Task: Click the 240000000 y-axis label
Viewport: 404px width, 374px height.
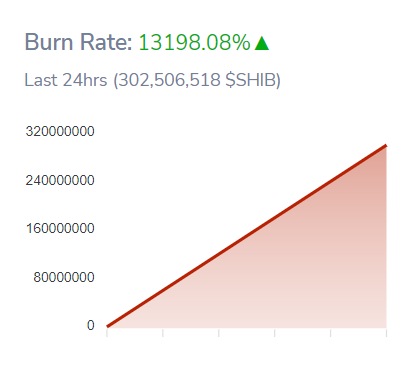Action: tap(60, 180)
